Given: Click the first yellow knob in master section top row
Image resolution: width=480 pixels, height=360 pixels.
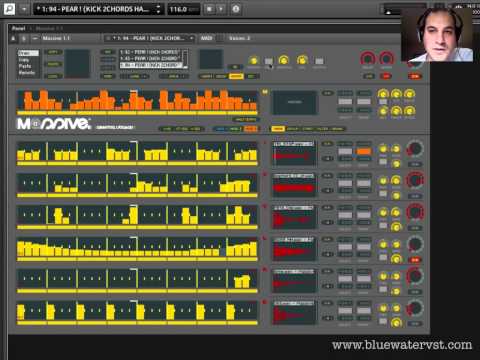Looking at the screenshot, I should 383,94.
